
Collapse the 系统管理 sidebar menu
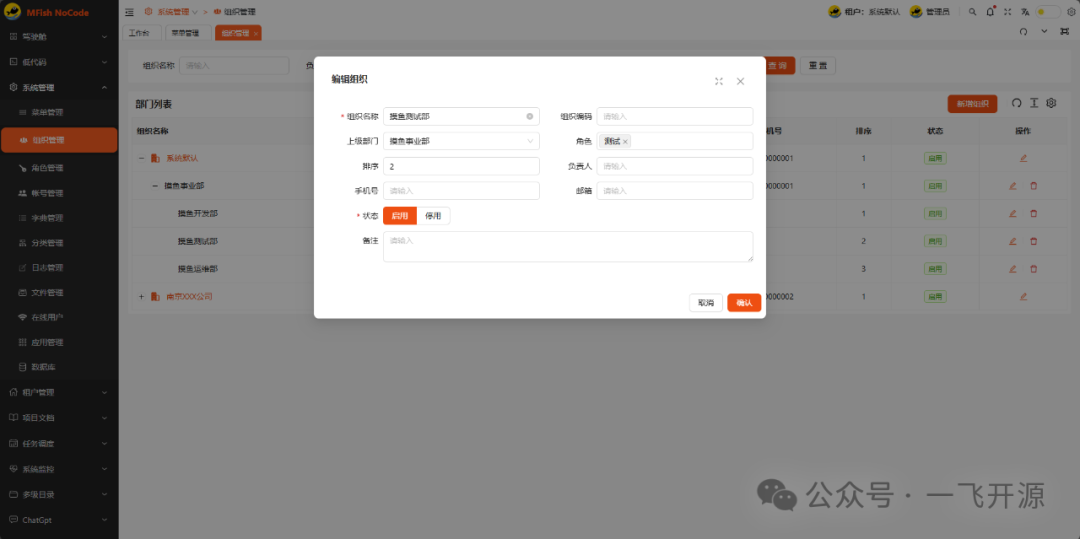[x=59, y=87]
